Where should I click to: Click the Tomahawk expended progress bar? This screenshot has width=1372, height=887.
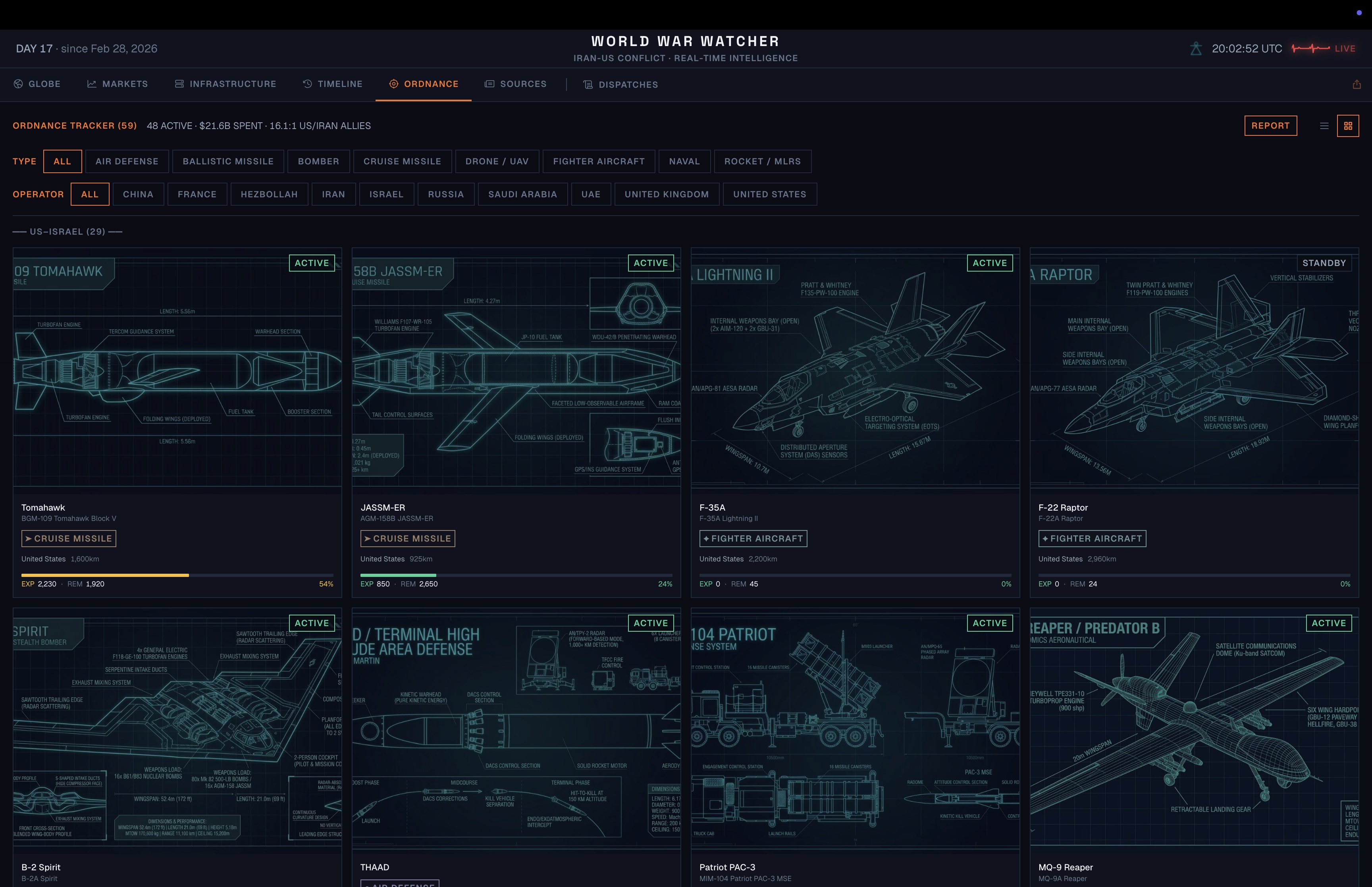pos(105,575)
